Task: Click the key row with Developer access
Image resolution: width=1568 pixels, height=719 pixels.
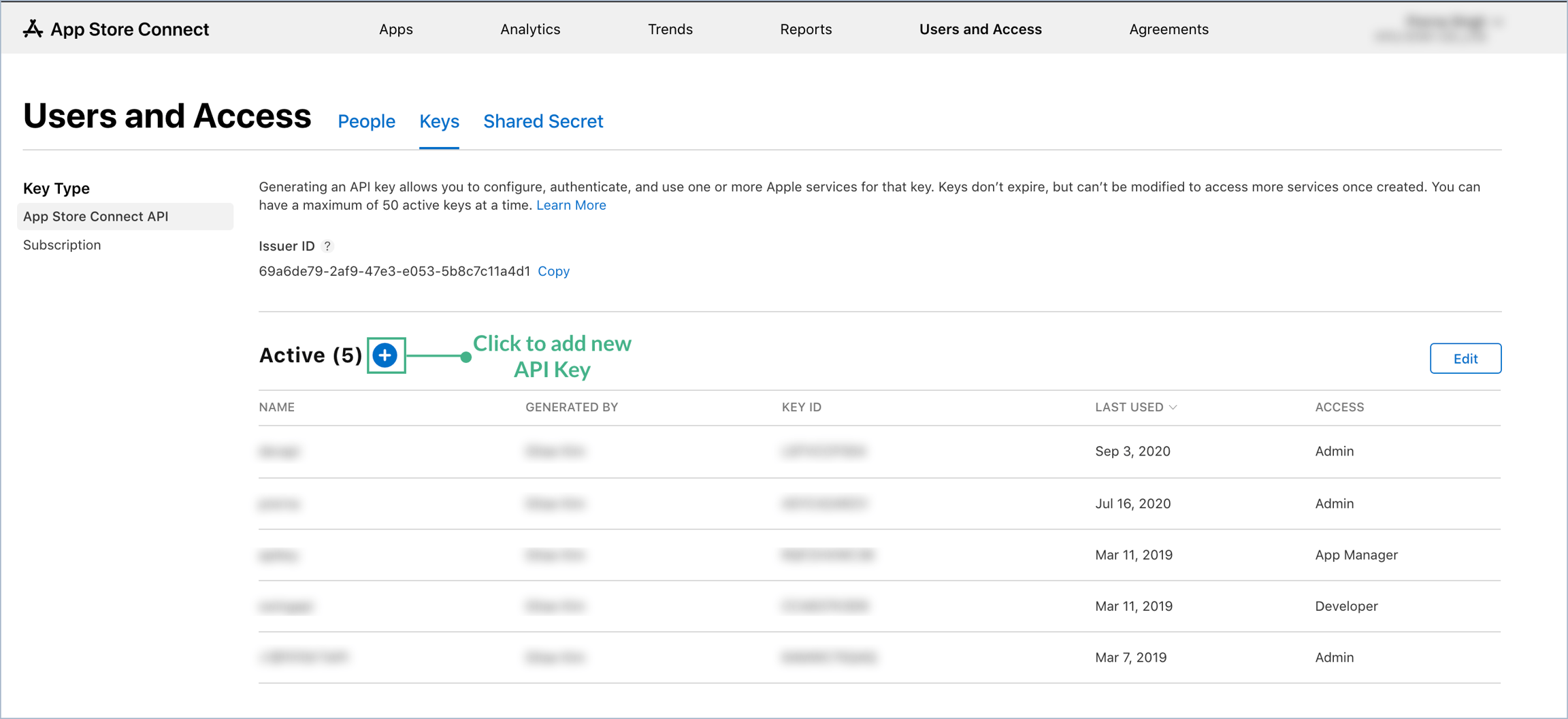Action: click(879, 606)
